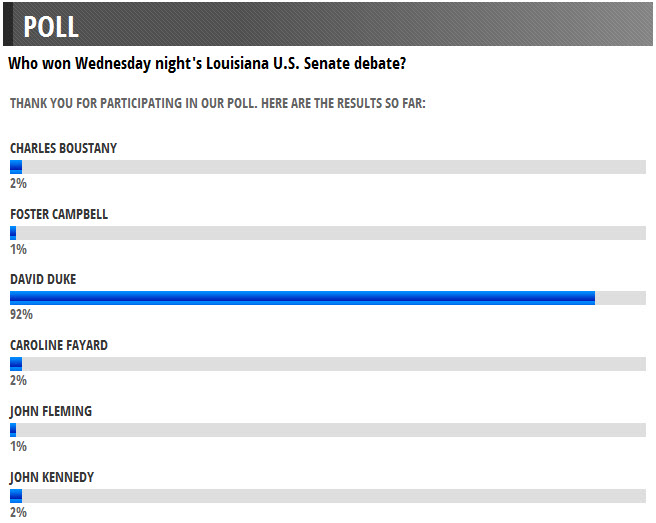656x523 pixels.
Task: Click John Fleming's result bar
Action: coord(328,430)
